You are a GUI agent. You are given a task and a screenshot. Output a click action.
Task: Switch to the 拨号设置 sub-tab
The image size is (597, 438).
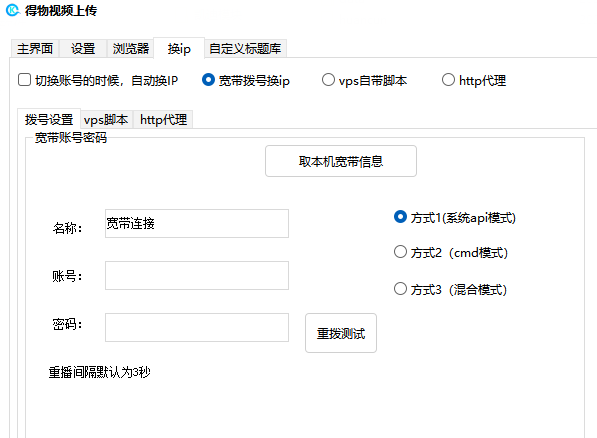click(x=49, y=119)
